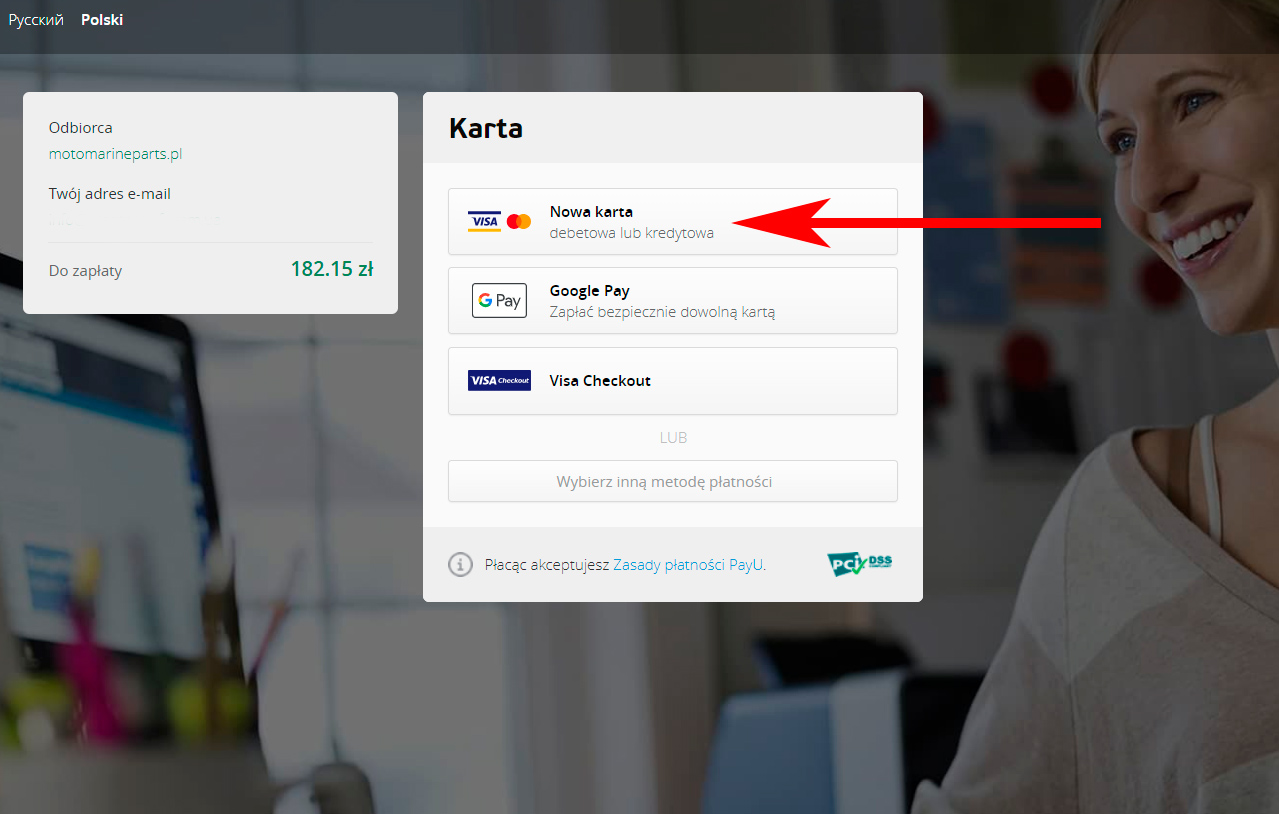Click the 'debetowa lub kredytowa' subtitle

coord(632,233)
